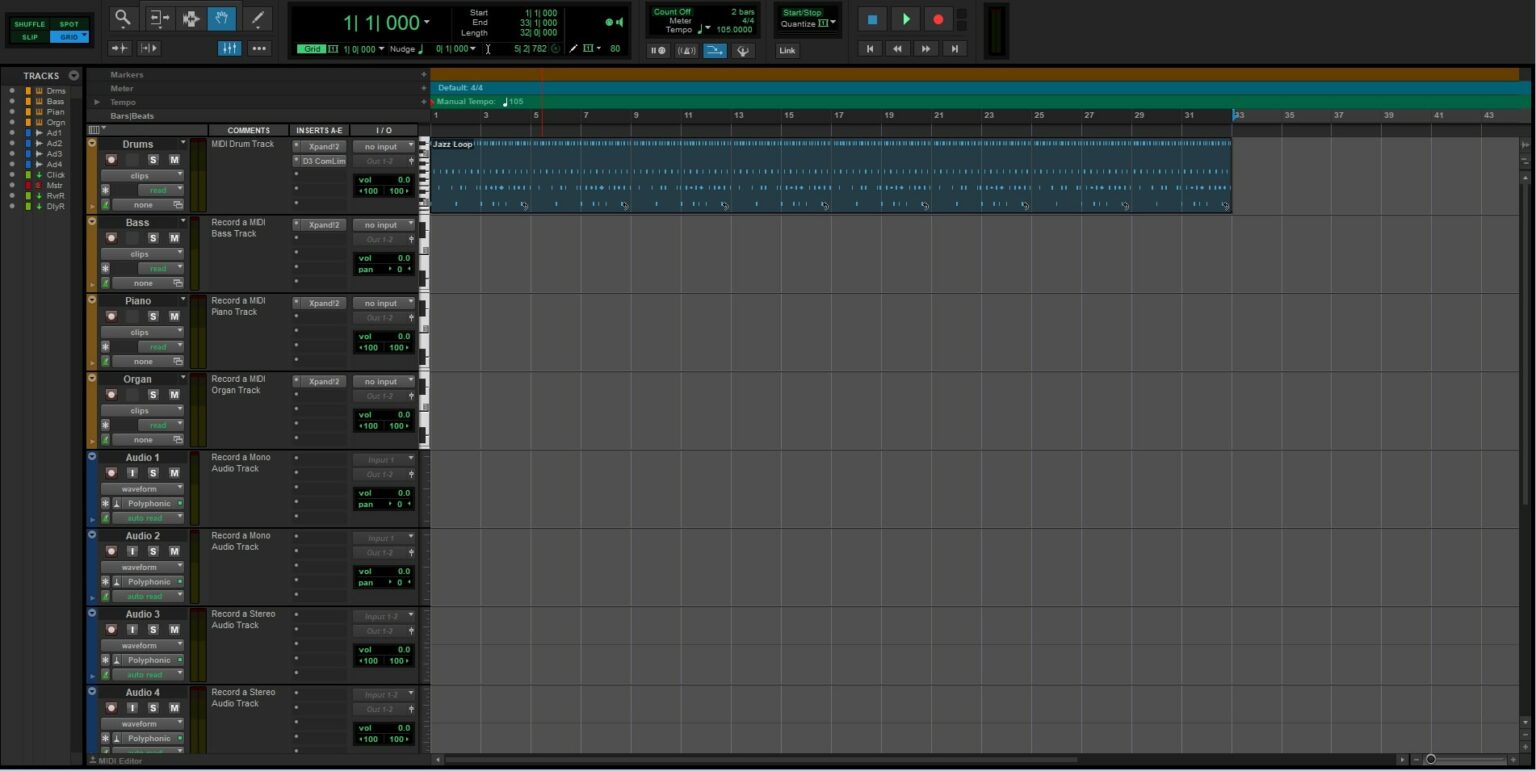
Task: Record-enable the Audio 1 track
Action: [110, 473]
